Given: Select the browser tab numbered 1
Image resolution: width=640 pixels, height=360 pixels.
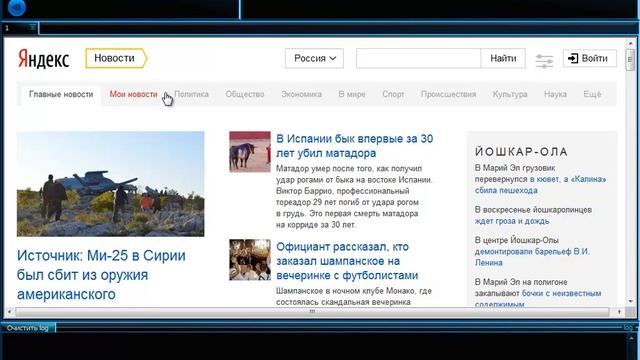Looking at the screenshot, I should pos(20,28).
